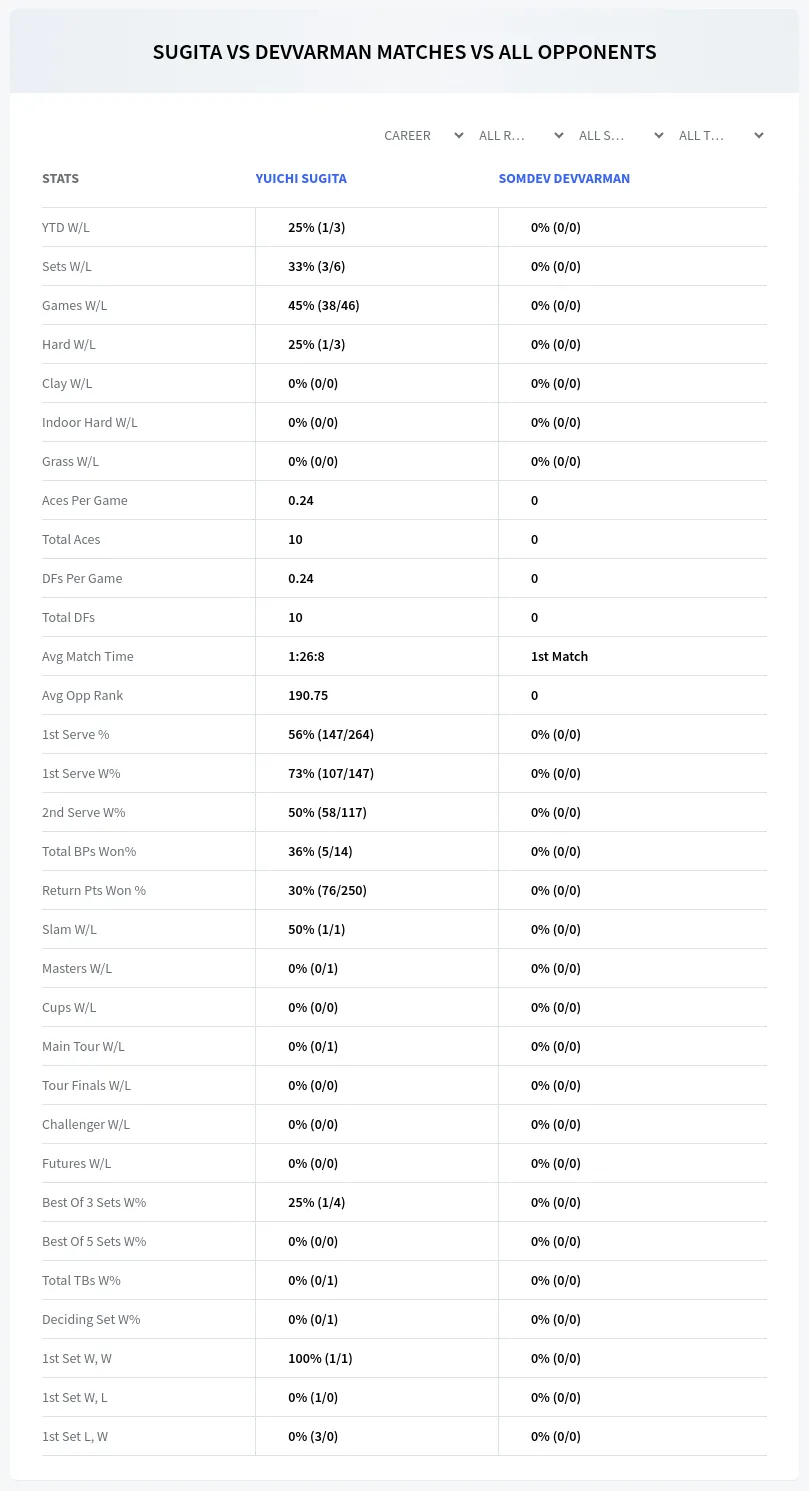Open Yuichi Sugita player link

(x=301, y=178)
